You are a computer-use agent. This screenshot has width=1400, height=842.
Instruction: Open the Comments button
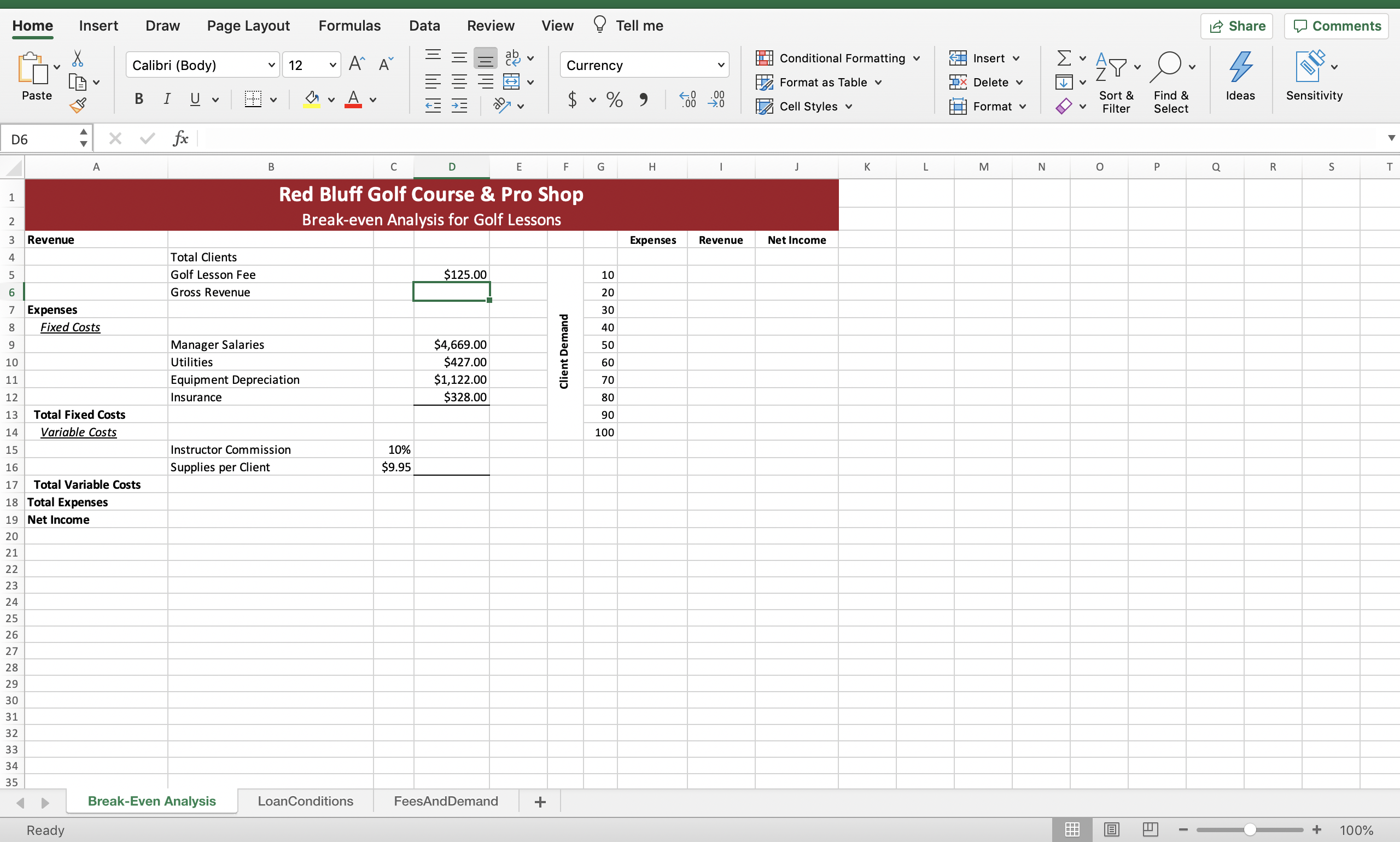pyautogui.click(x=1337, y=26)
